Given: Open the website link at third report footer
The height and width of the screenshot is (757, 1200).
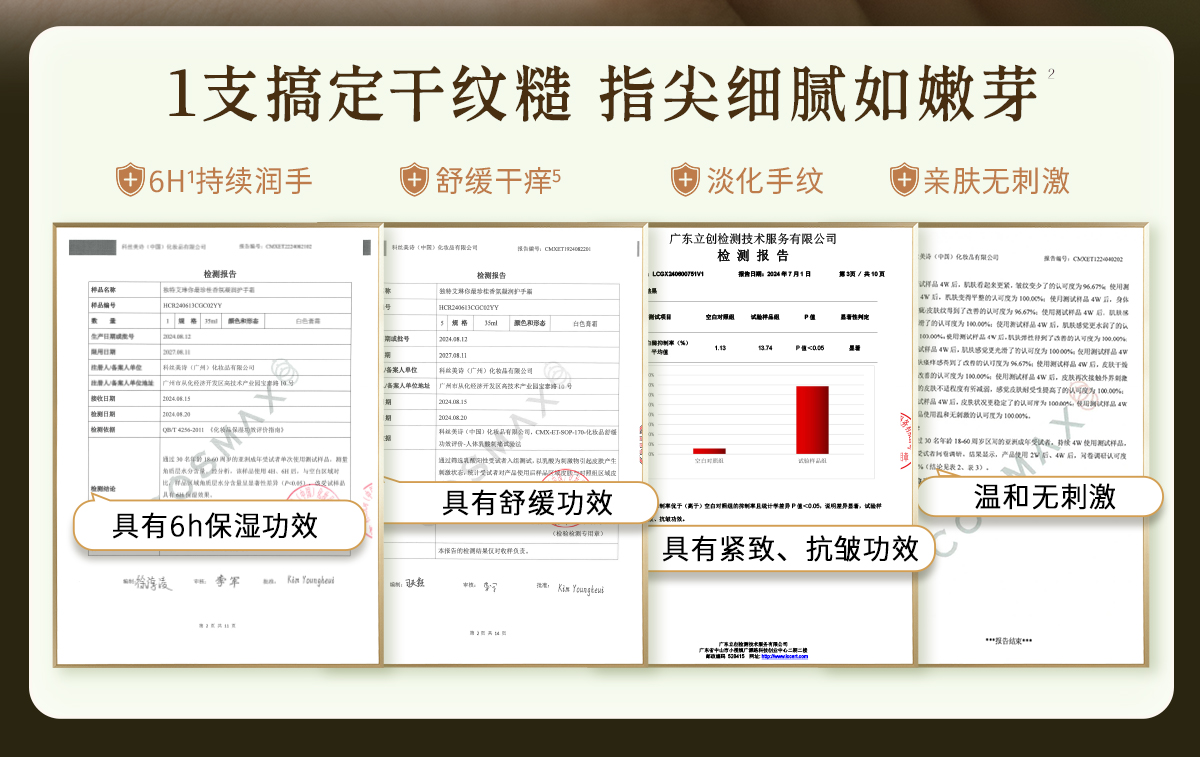Looking at the screenshot, I should coord(788,656).
